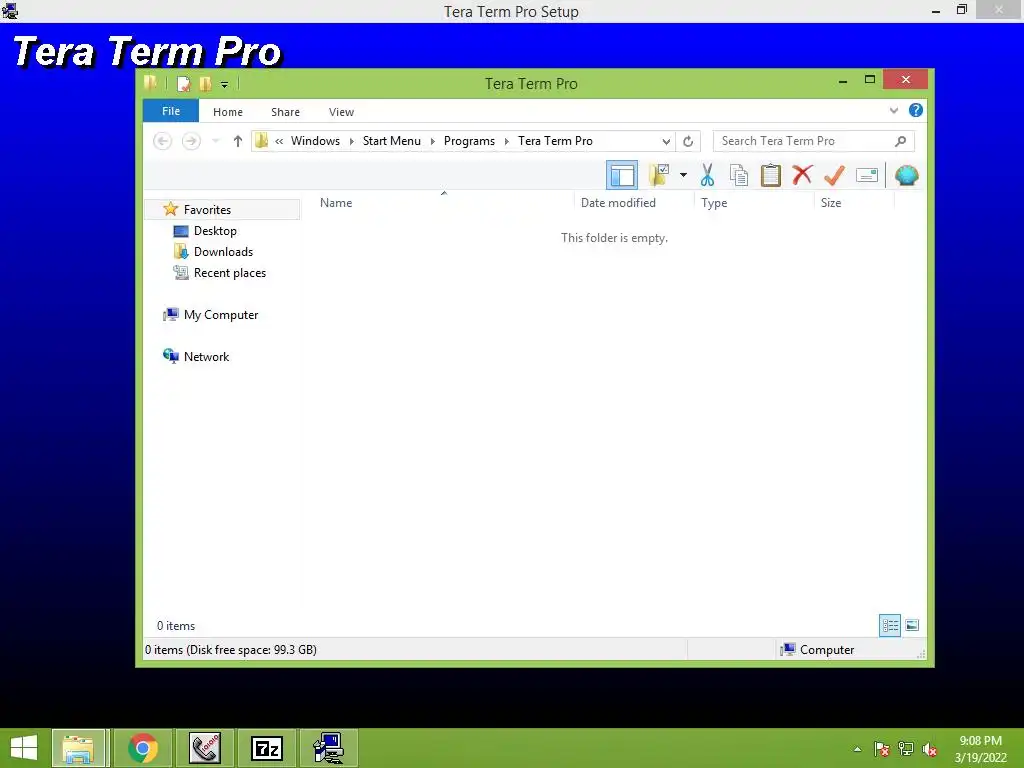Select My Computer in navigation pane
Screen dimensions: 1024x768
pos(221,315)
